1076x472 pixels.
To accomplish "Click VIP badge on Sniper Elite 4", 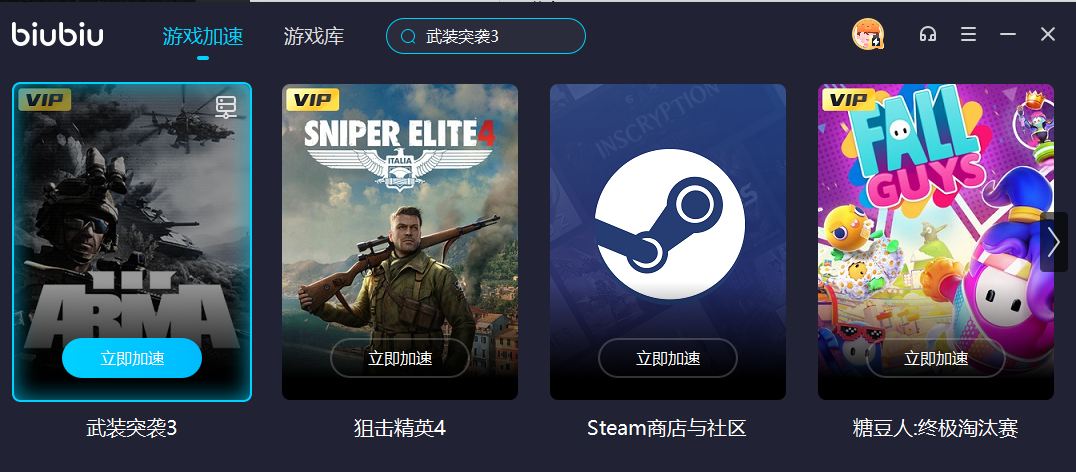I will (x=311, y=100).
